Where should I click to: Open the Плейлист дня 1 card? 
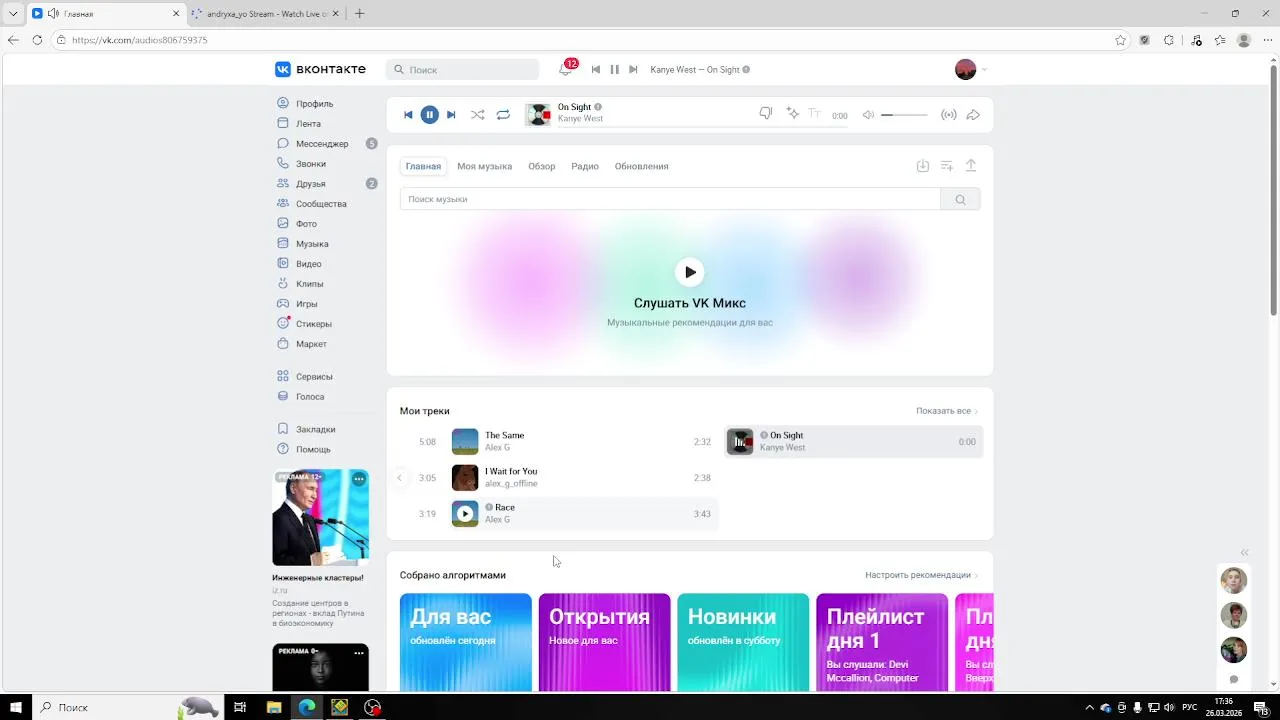[x=882, y=642]
